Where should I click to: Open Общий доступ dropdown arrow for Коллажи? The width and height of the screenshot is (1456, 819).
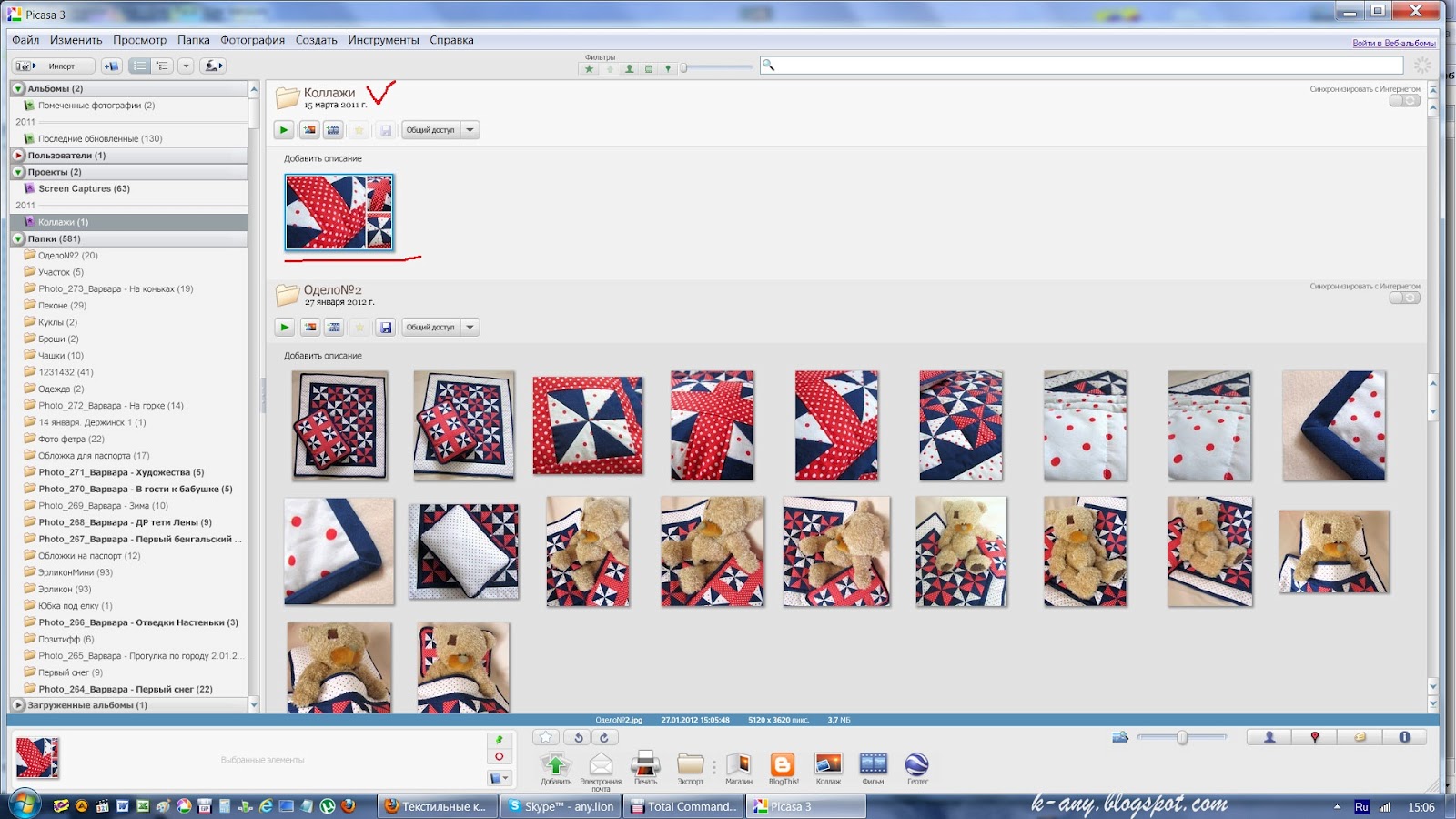(470, 130)
